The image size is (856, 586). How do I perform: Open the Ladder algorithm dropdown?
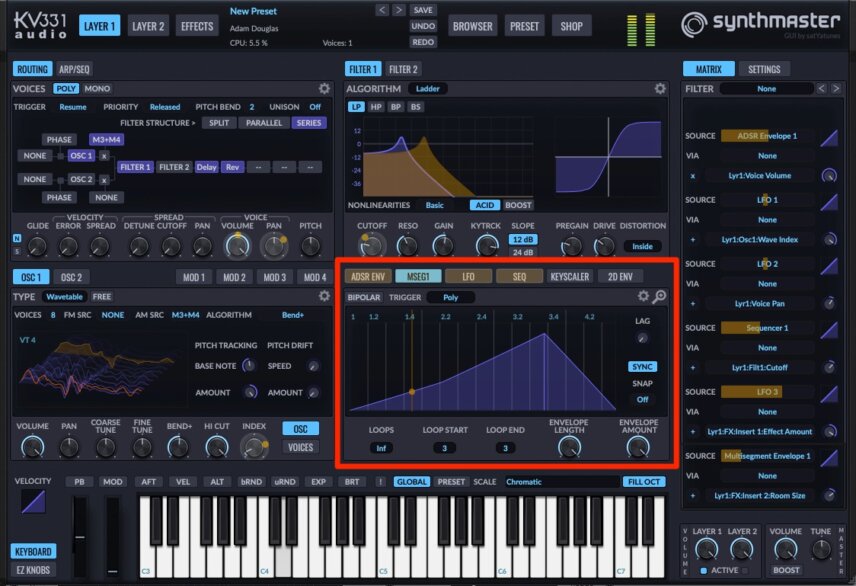(427, 88)
